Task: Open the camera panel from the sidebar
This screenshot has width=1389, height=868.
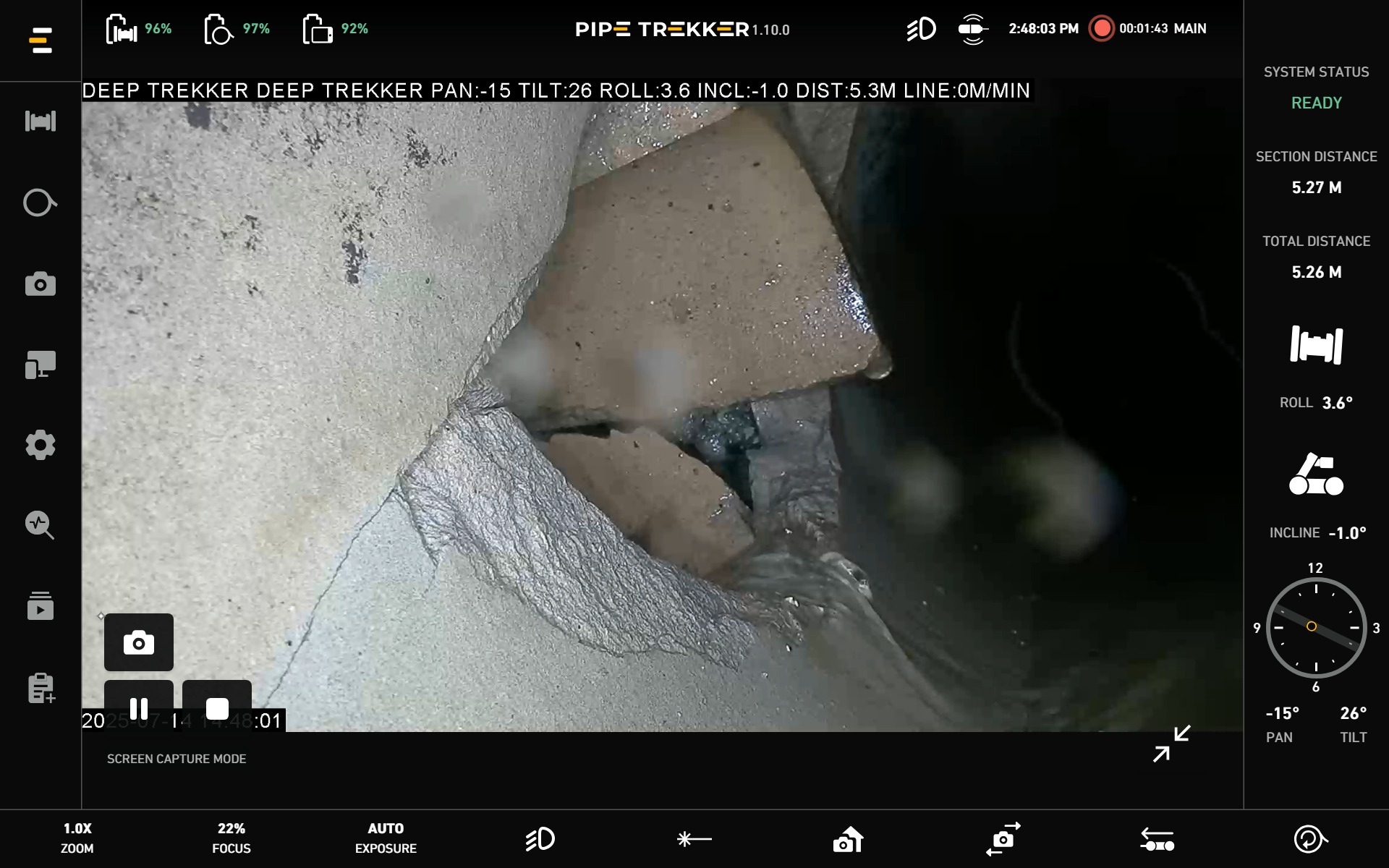Action: click(x=41, y=284)
